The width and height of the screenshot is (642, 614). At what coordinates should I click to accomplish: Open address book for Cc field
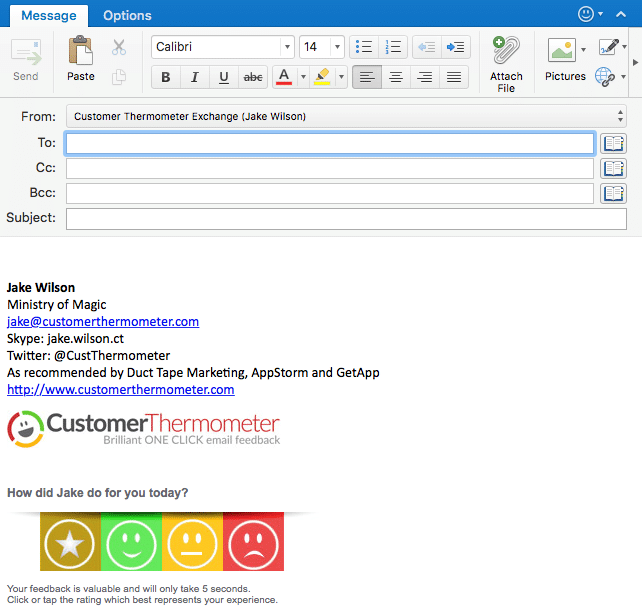tap(613, 168)
